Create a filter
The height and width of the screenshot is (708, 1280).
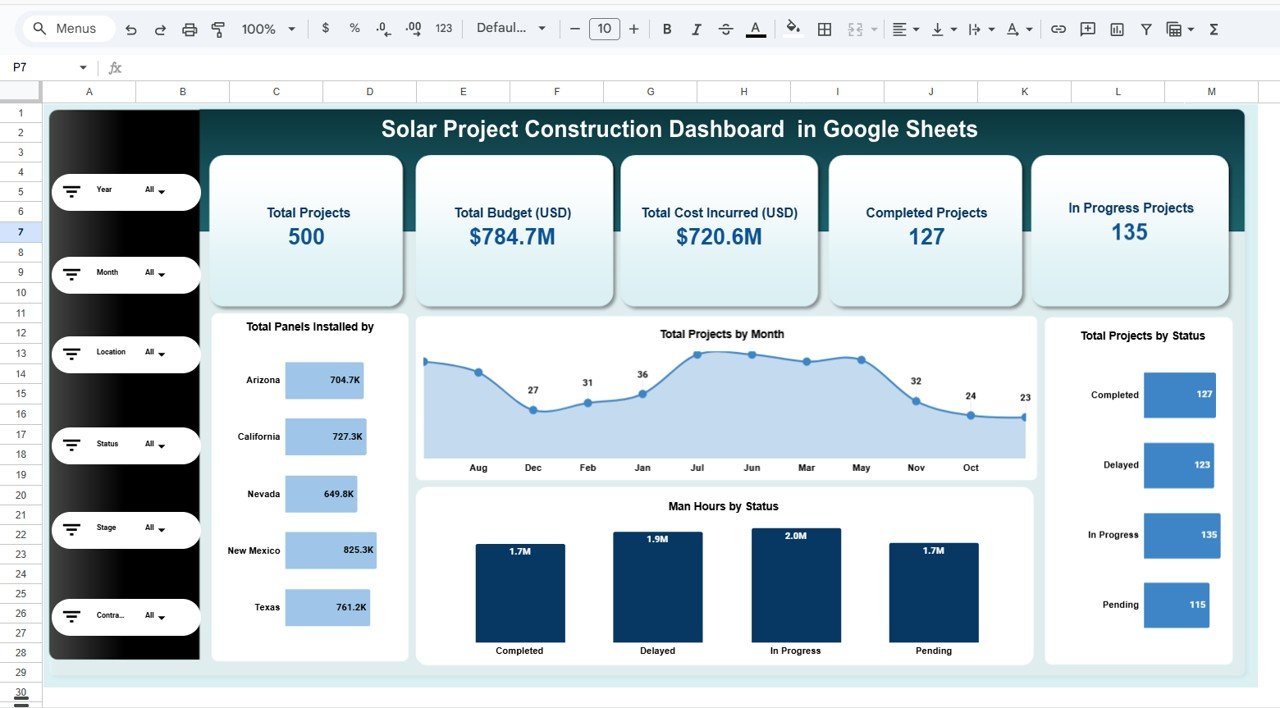[x=1146, y=29]
